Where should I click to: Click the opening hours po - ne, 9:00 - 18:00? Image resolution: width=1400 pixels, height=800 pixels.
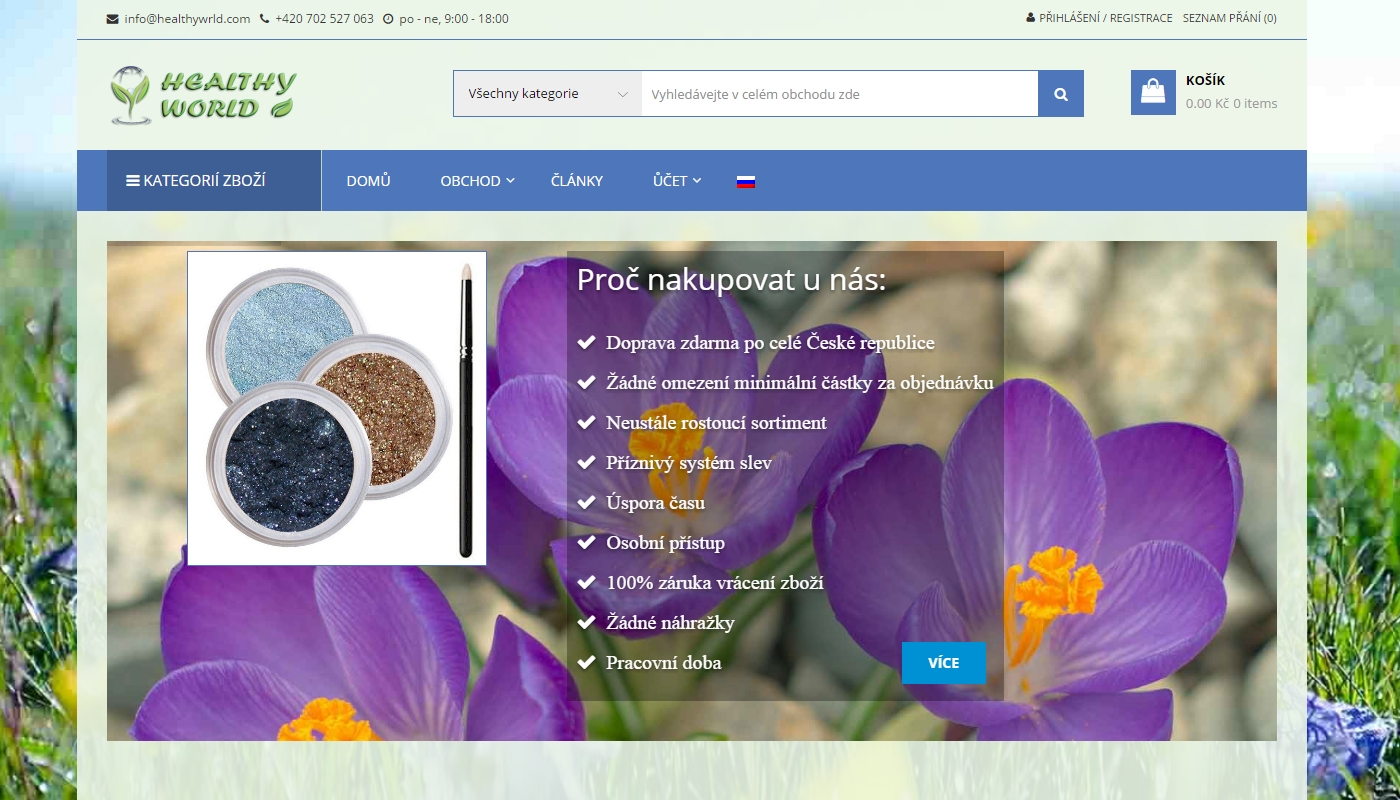click(x=453, y=18)
